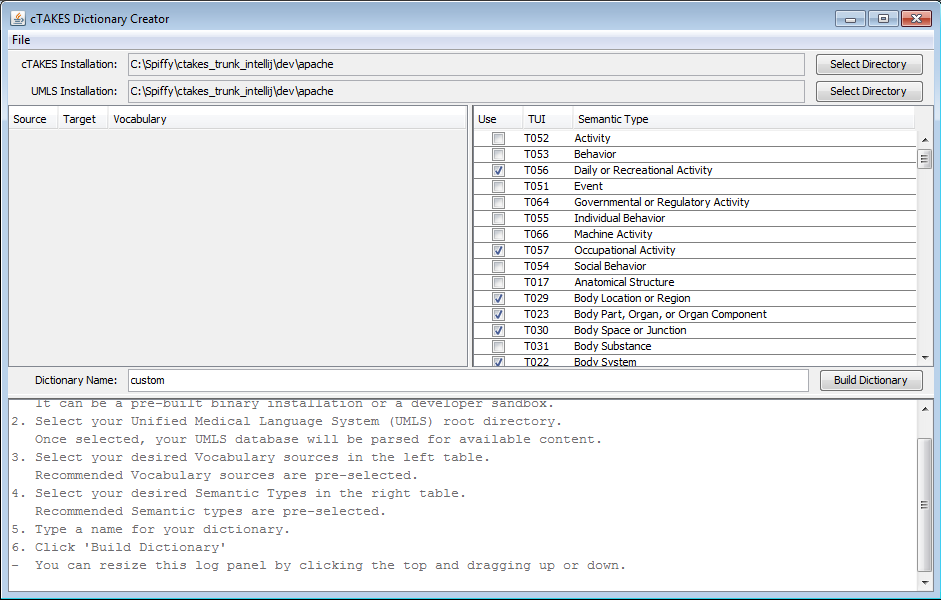Click the semantic type table scrollbar thumb
This screenshot has width=941, height=600.
point(925,159)
